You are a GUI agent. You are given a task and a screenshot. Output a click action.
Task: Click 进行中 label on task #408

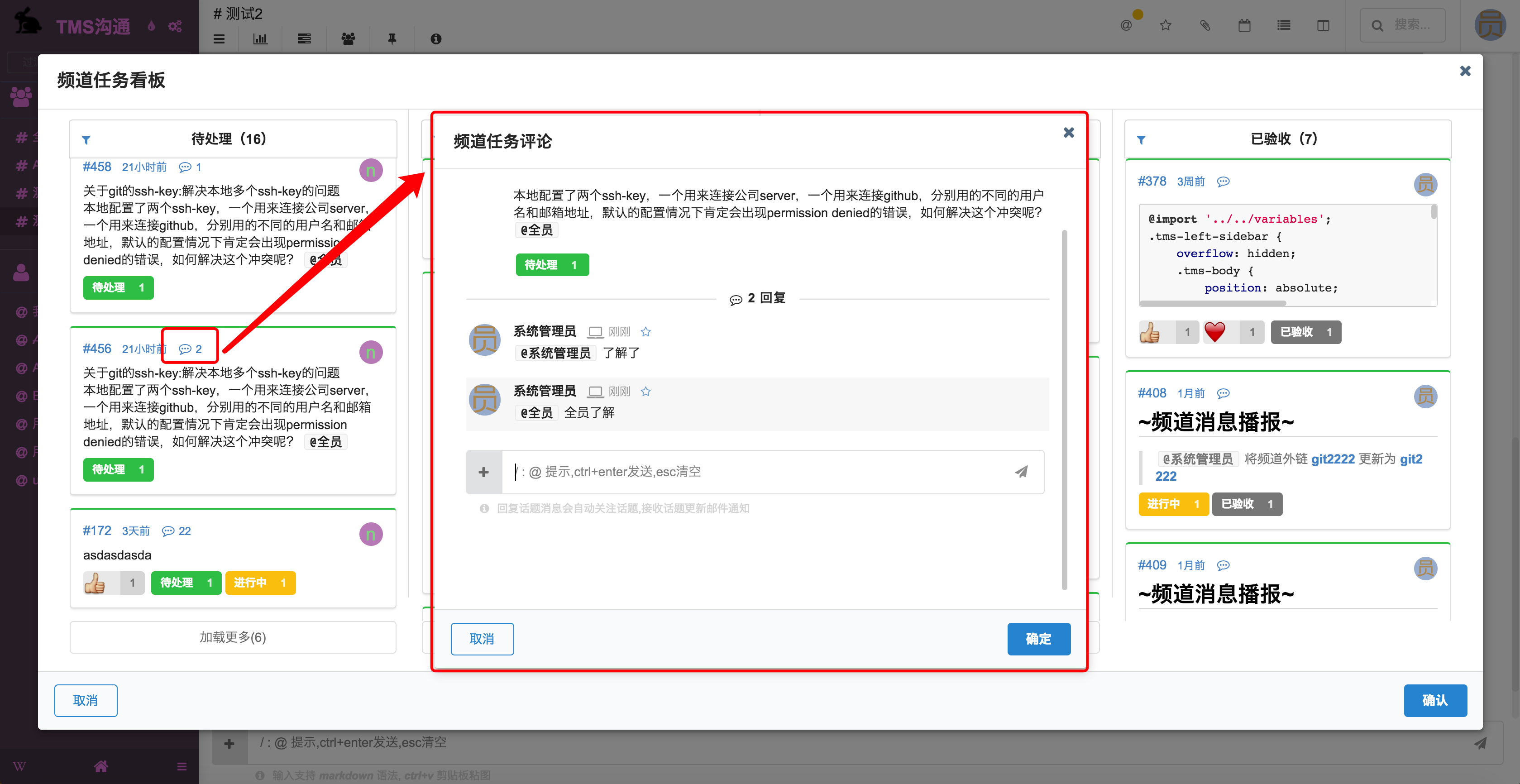[1174, 504]
